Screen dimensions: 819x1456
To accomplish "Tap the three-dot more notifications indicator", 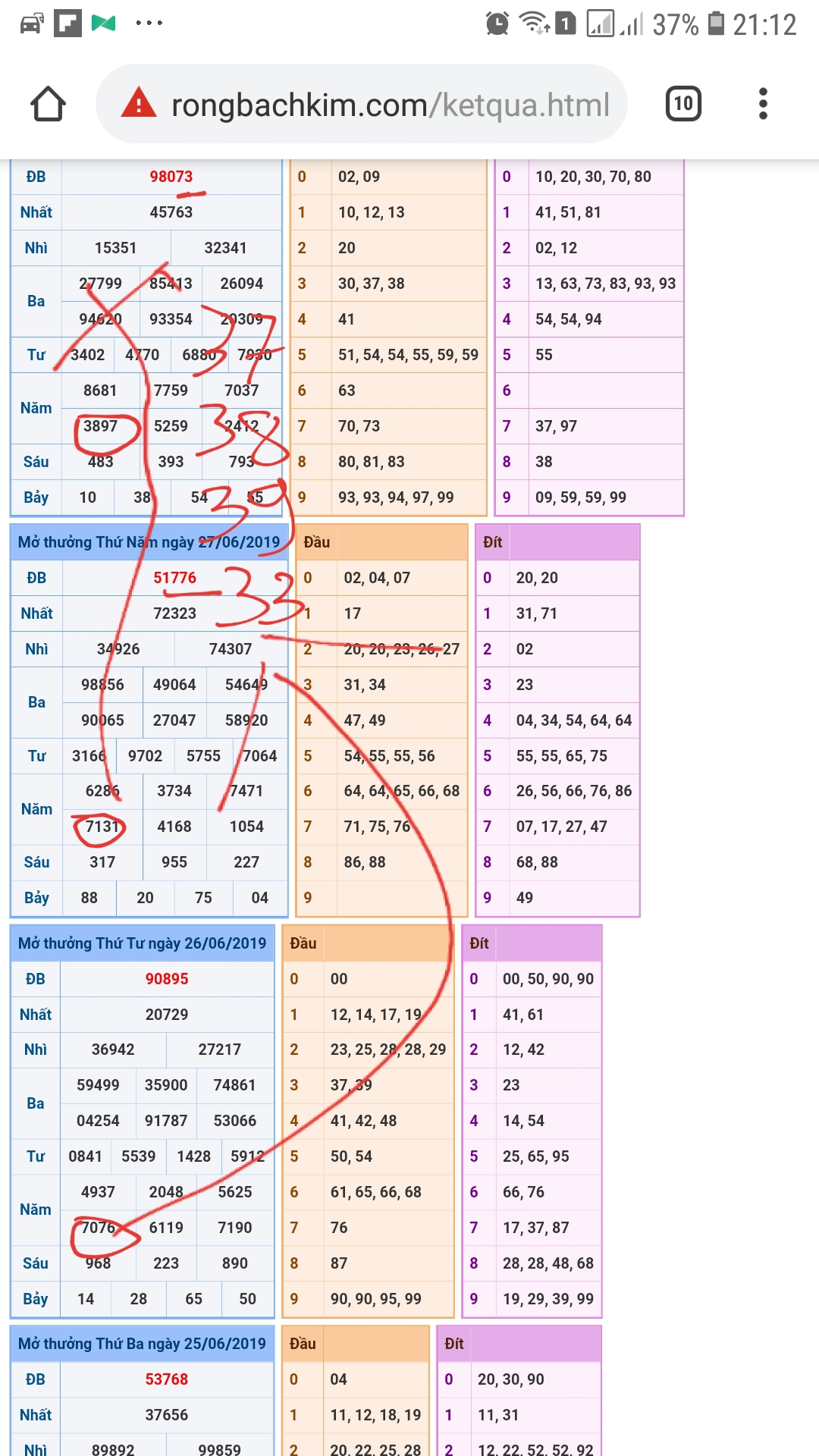I will (x=149, y=24).
